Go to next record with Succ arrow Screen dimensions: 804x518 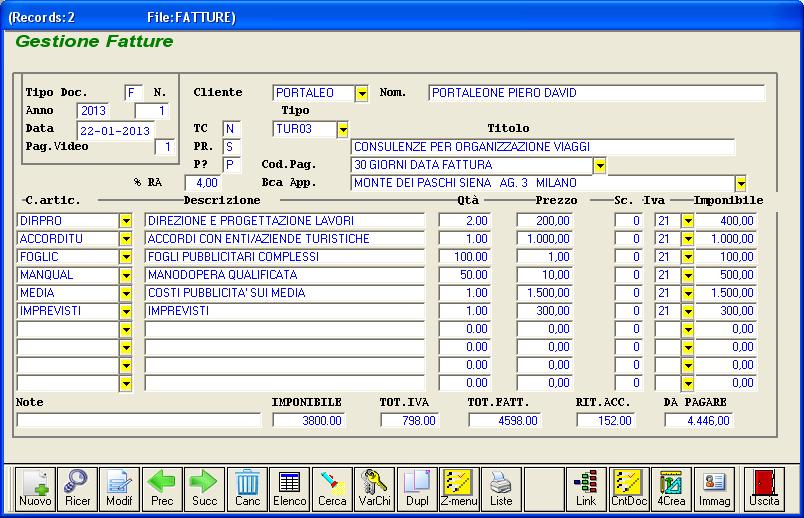[205, 489]
